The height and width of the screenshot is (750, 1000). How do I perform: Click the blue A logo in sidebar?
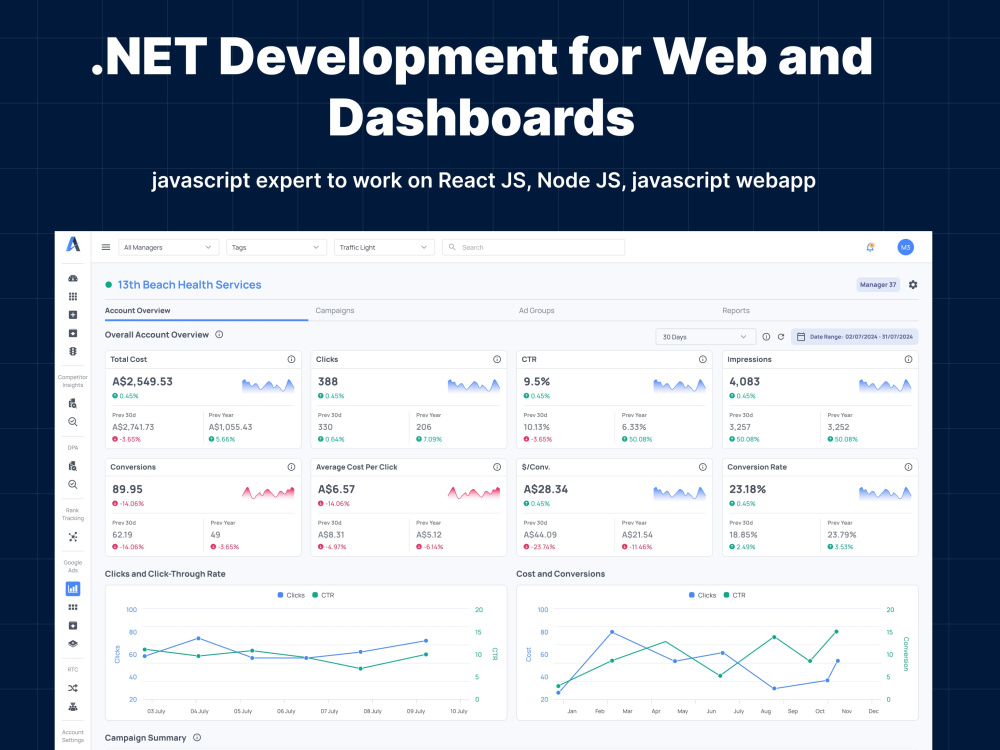click(73, 244)
